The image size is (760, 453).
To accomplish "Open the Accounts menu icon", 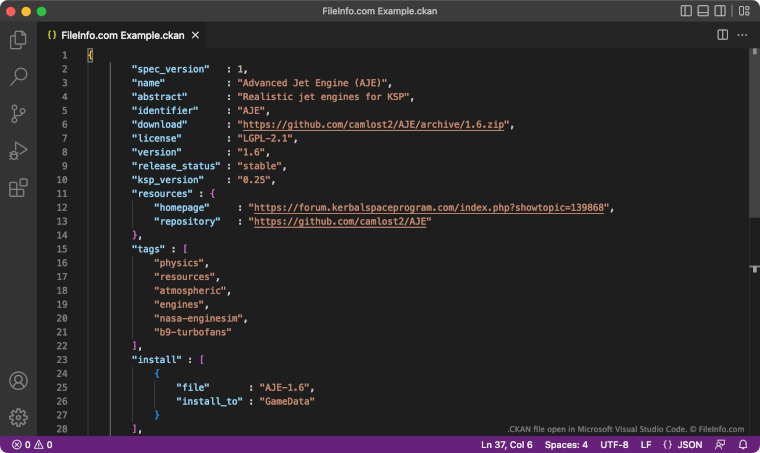I will tap(18, 381).
